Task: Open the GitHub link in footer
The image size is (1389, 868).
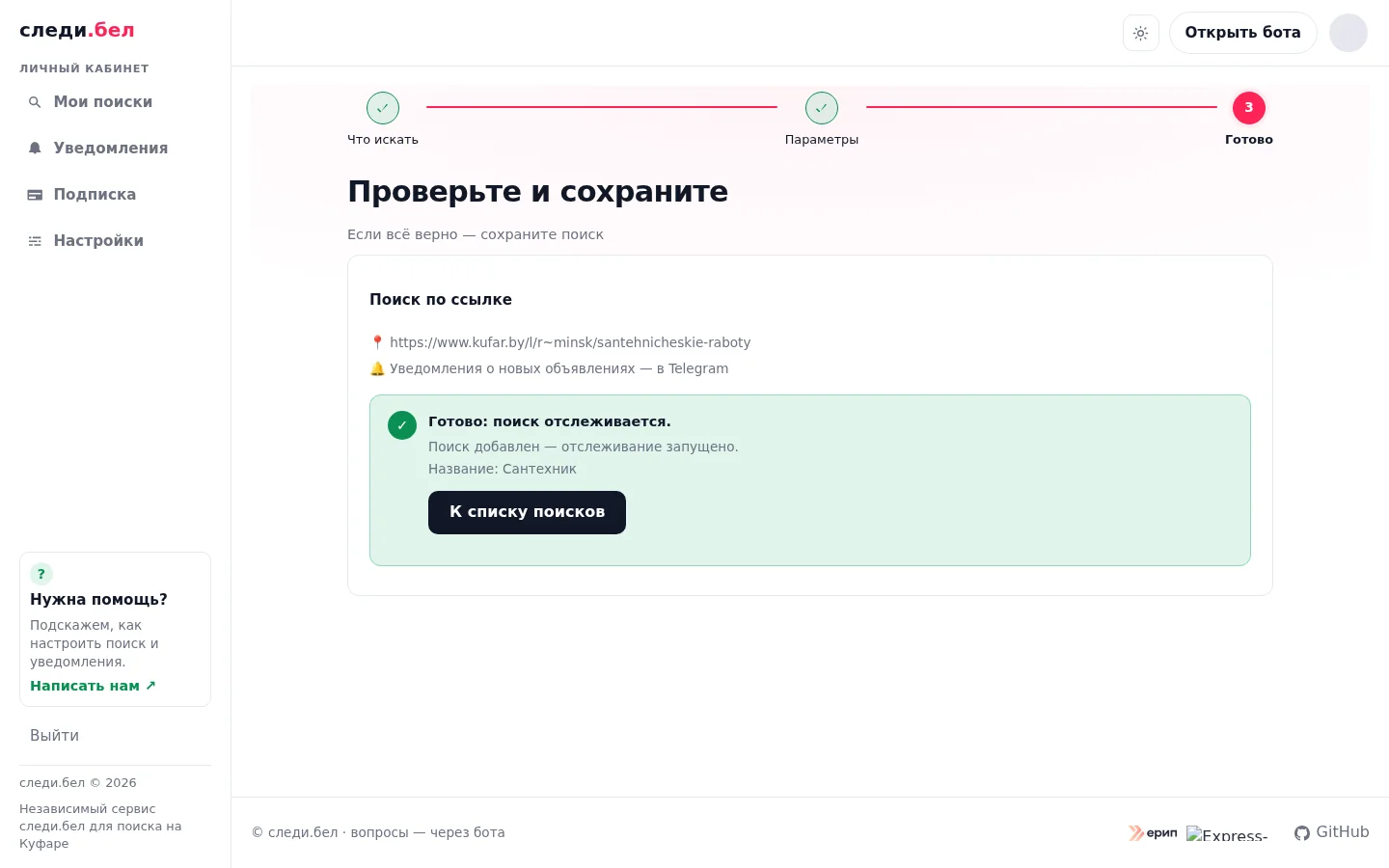Action: pos(1332,832)
